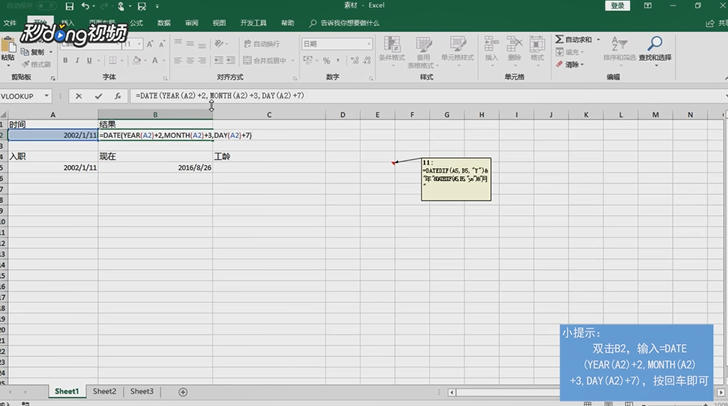Screen dimensions: 728x406
Task: Select column D header
Action: (343, 115)
